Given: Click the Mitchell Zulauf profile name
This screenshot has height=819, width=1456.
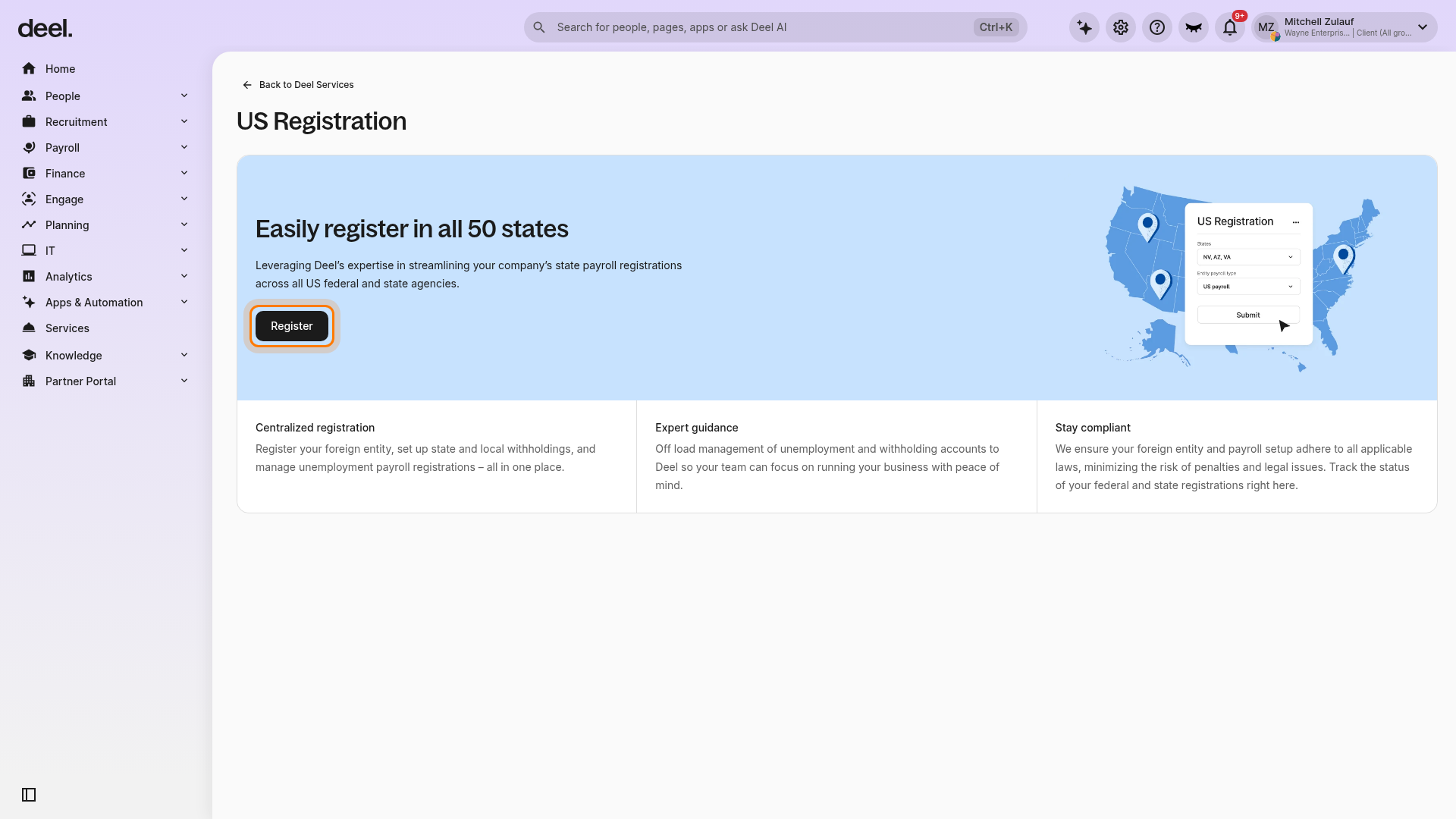Looking at the screenshot, I should tap(1319, 22).
